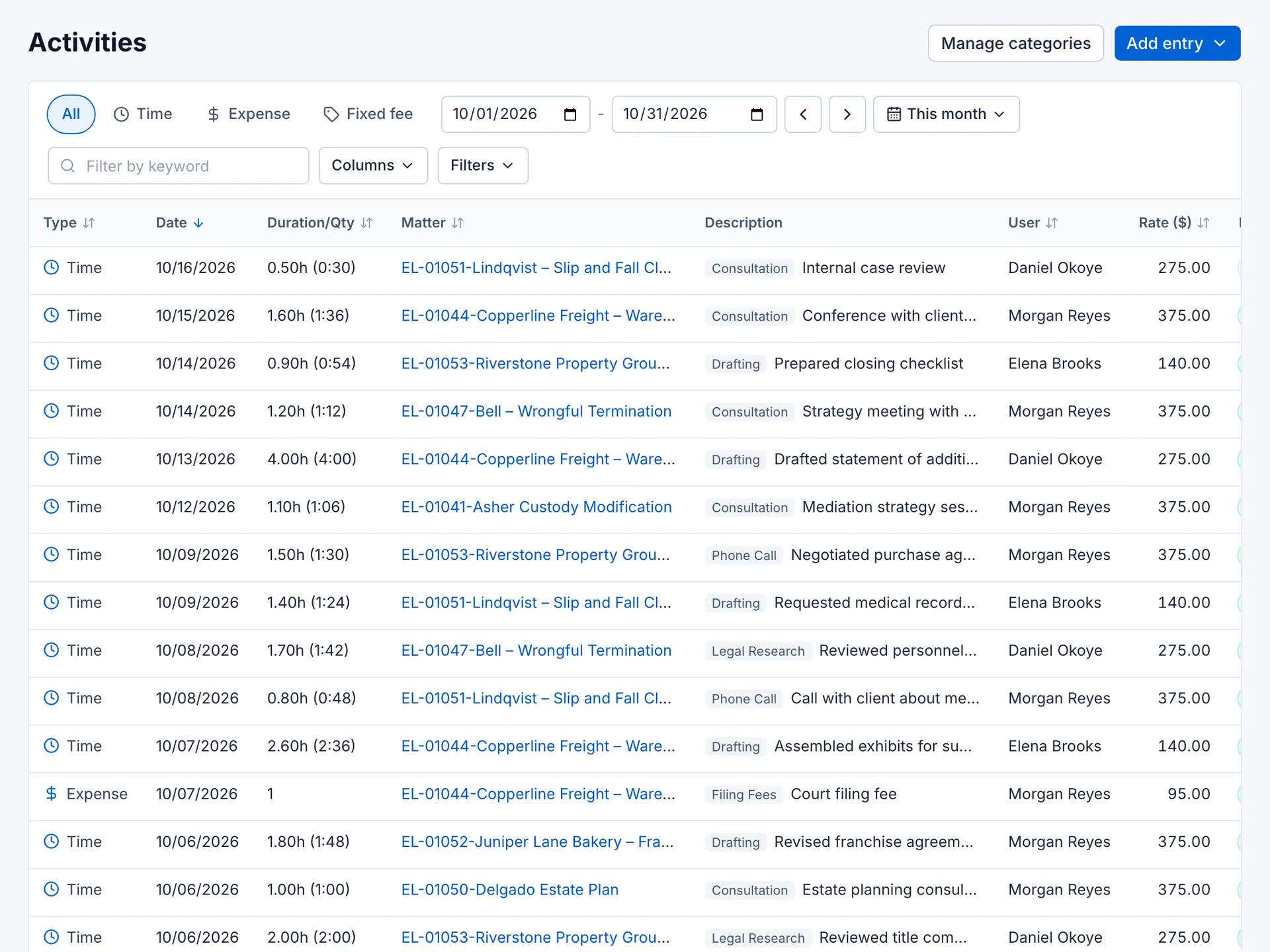The image size is (1270, 952).
Task: Click the clock icon on the 10/13/2026 row
Action: point(52,458)
